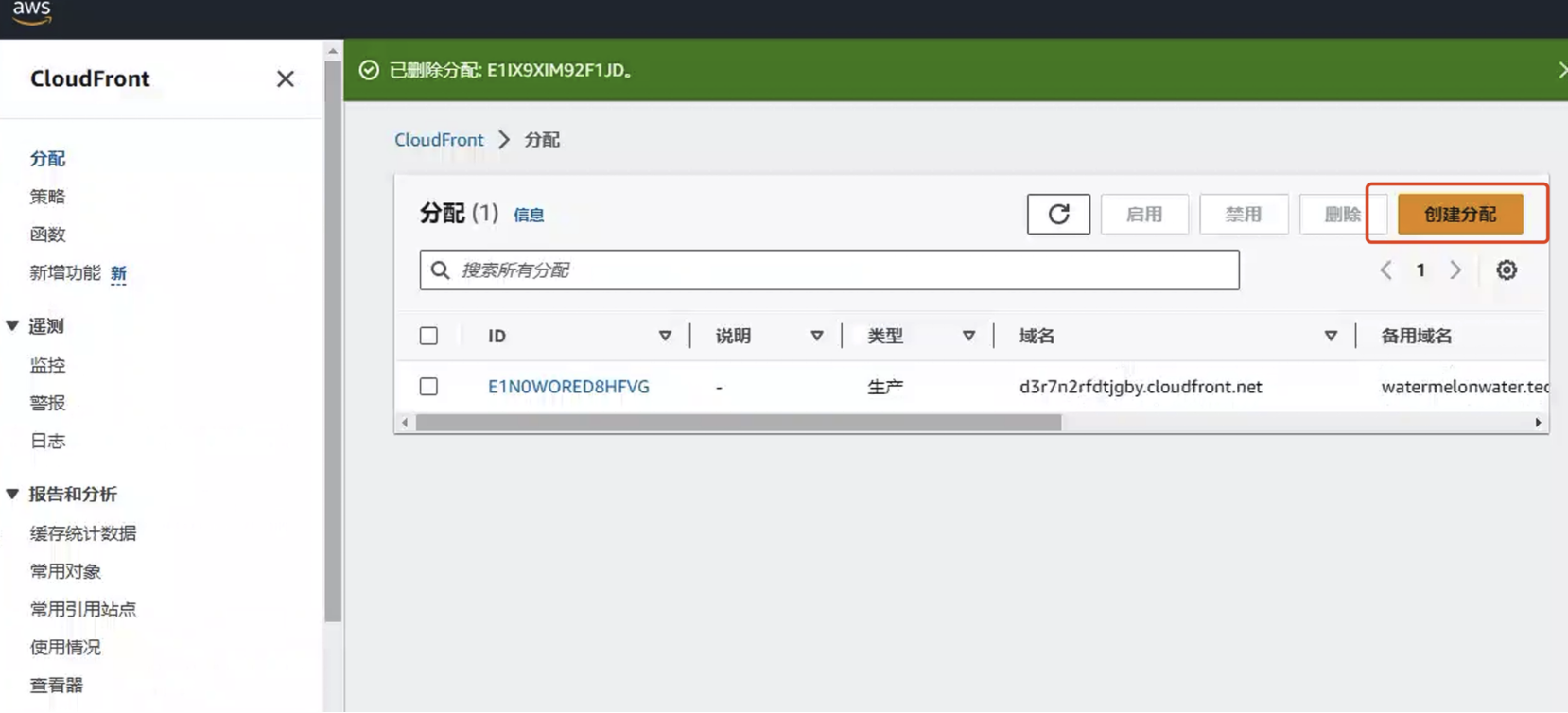Viewport: 1568px width, 713px height.
Task: Open distribution E1N0WORED8HFVG link
Action: click(568, 387)
